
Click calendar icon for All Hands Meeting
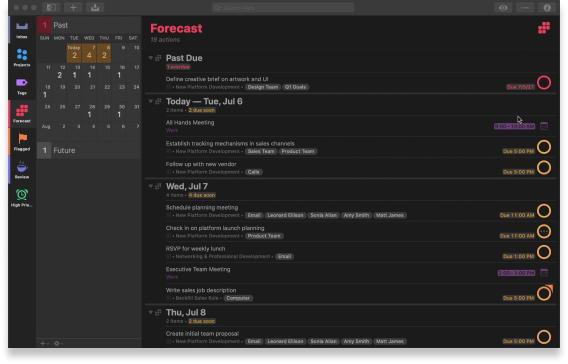(x=544, y=126)
